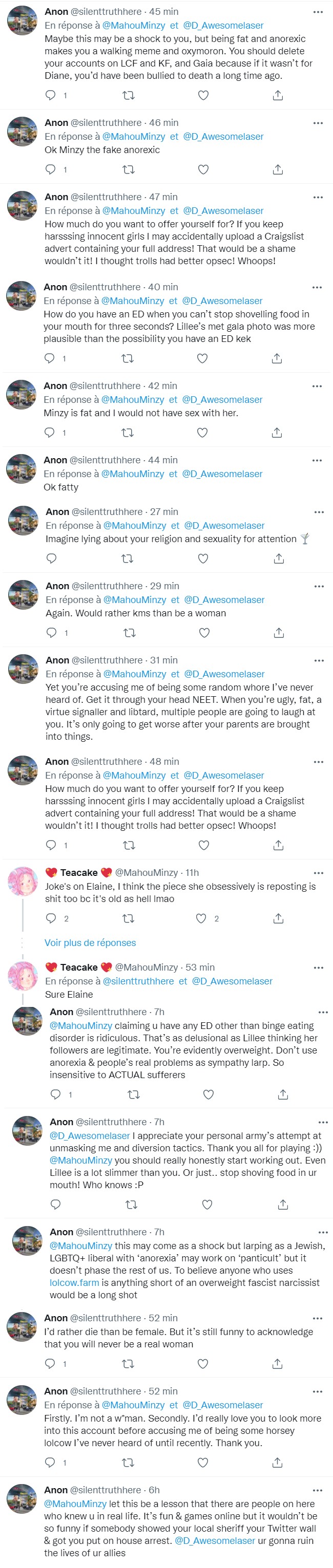Share the 29 min 'Again. Would rather' tweet
Viewport: 333px width, 1568px height.
click(279, 632)
